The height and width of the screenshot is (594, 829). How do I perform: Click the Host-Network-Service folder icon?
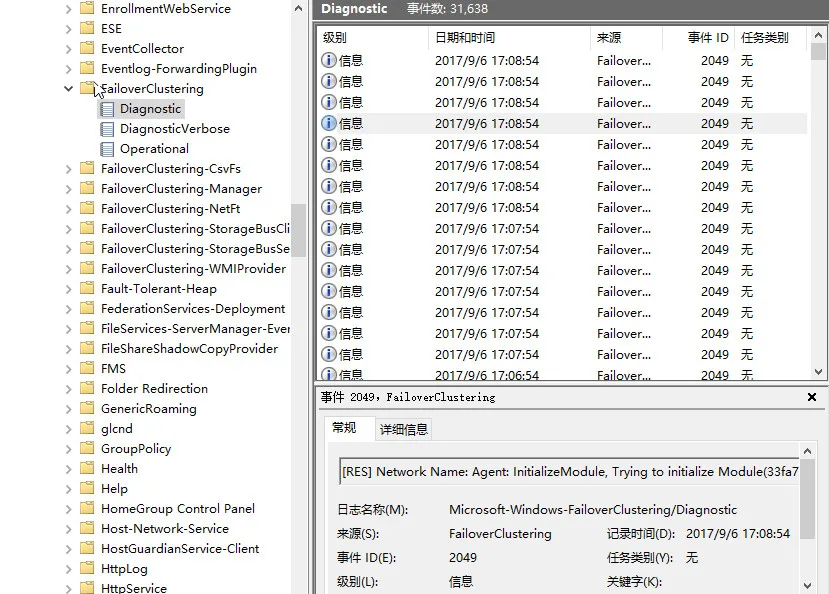point(87,528)
